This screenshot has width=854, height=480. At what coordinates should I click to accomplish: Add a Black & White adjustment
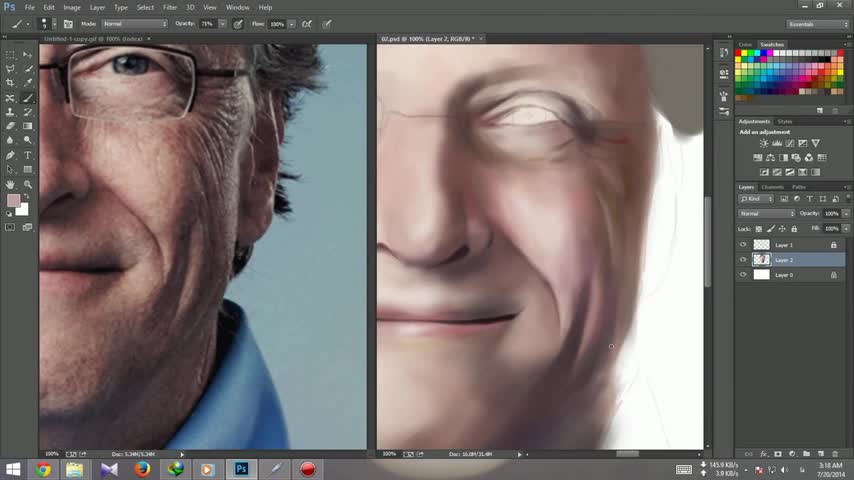tap(783, 157)
